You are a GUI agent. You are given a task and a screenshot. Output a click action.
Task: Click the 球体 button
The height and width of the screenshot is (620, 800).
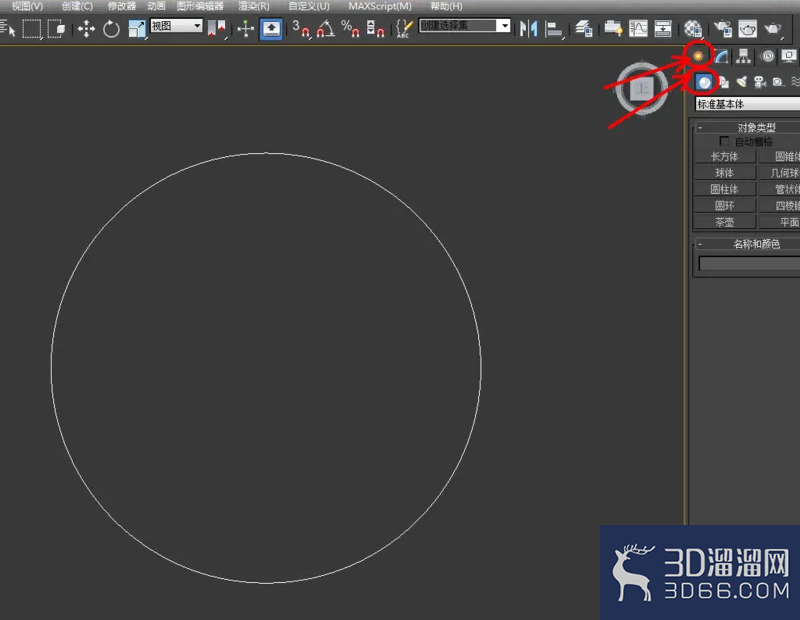coord(724,173)
